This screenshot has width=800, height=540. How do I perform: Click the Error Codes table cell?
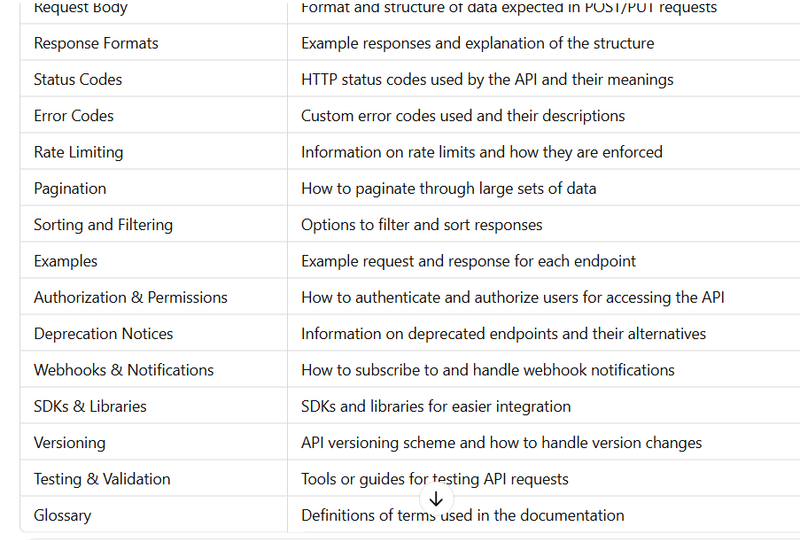pyautogui.click(x=74, y=116)
